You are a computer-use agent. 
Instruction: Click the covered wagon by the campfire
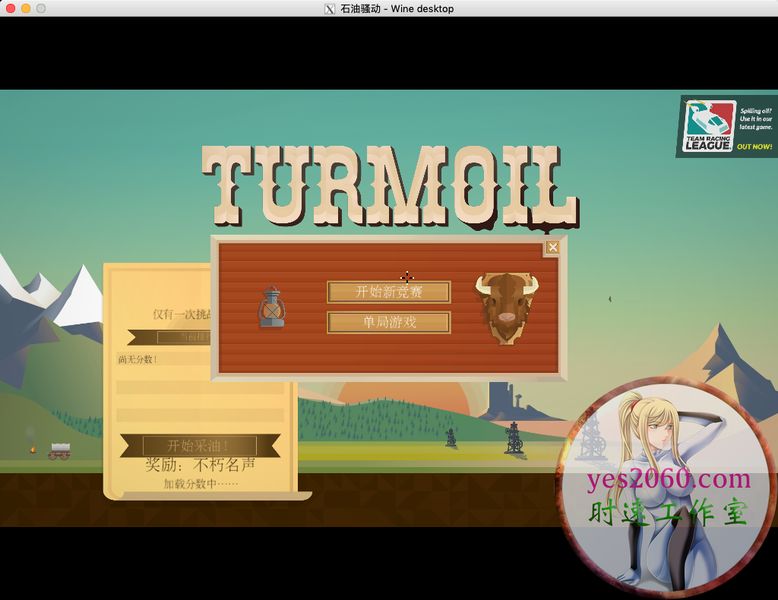60,450
